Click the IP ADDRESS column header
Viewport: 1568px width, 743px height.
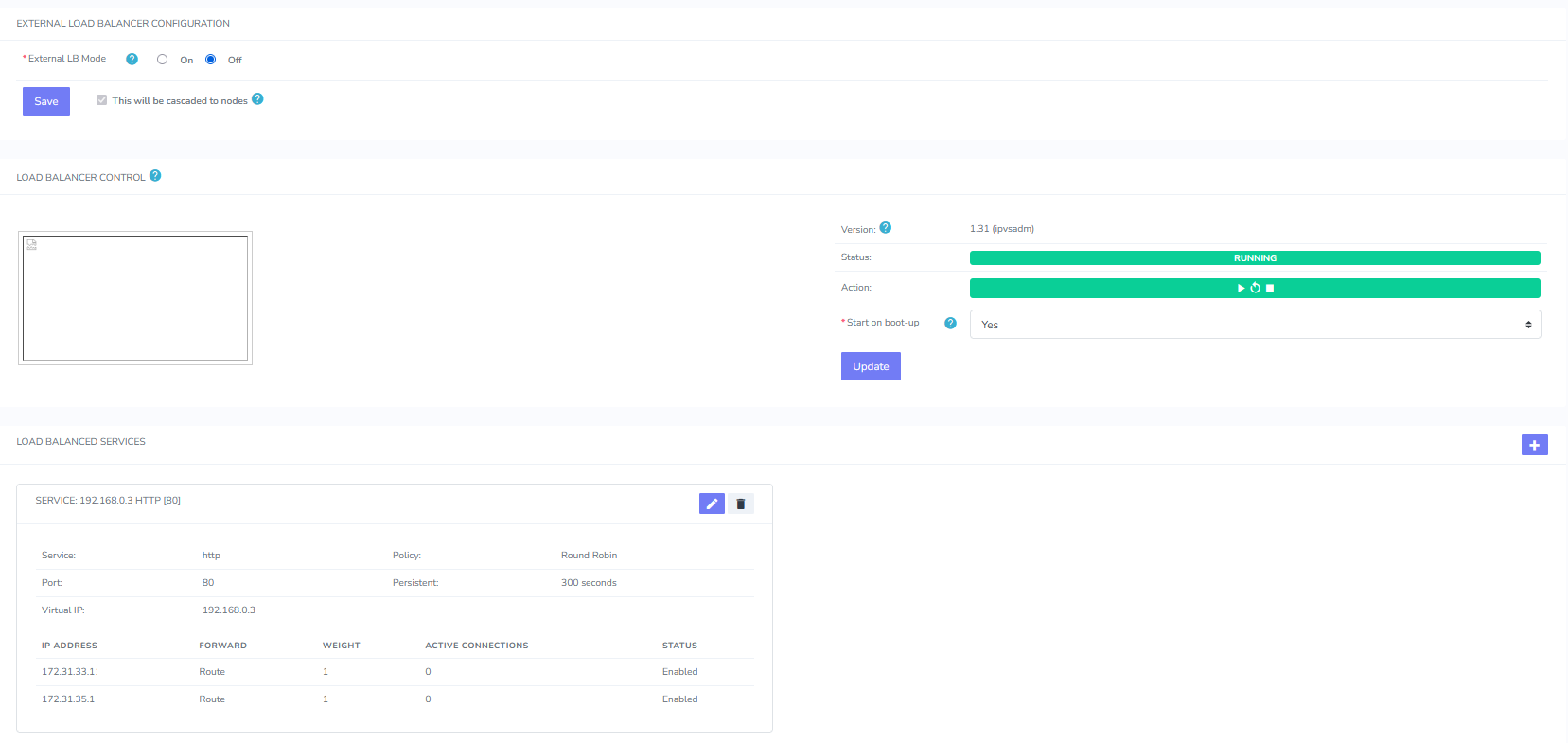coord(69,646)
